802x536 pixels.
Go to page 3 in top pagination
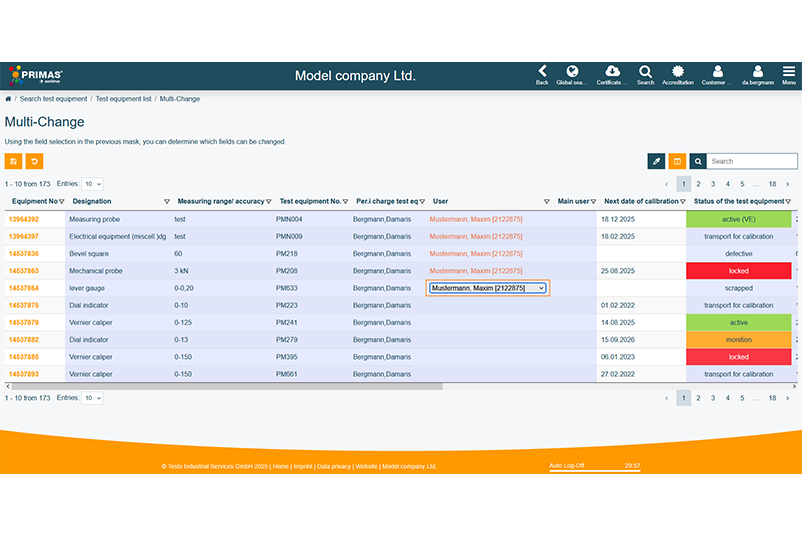coord(713,184)
